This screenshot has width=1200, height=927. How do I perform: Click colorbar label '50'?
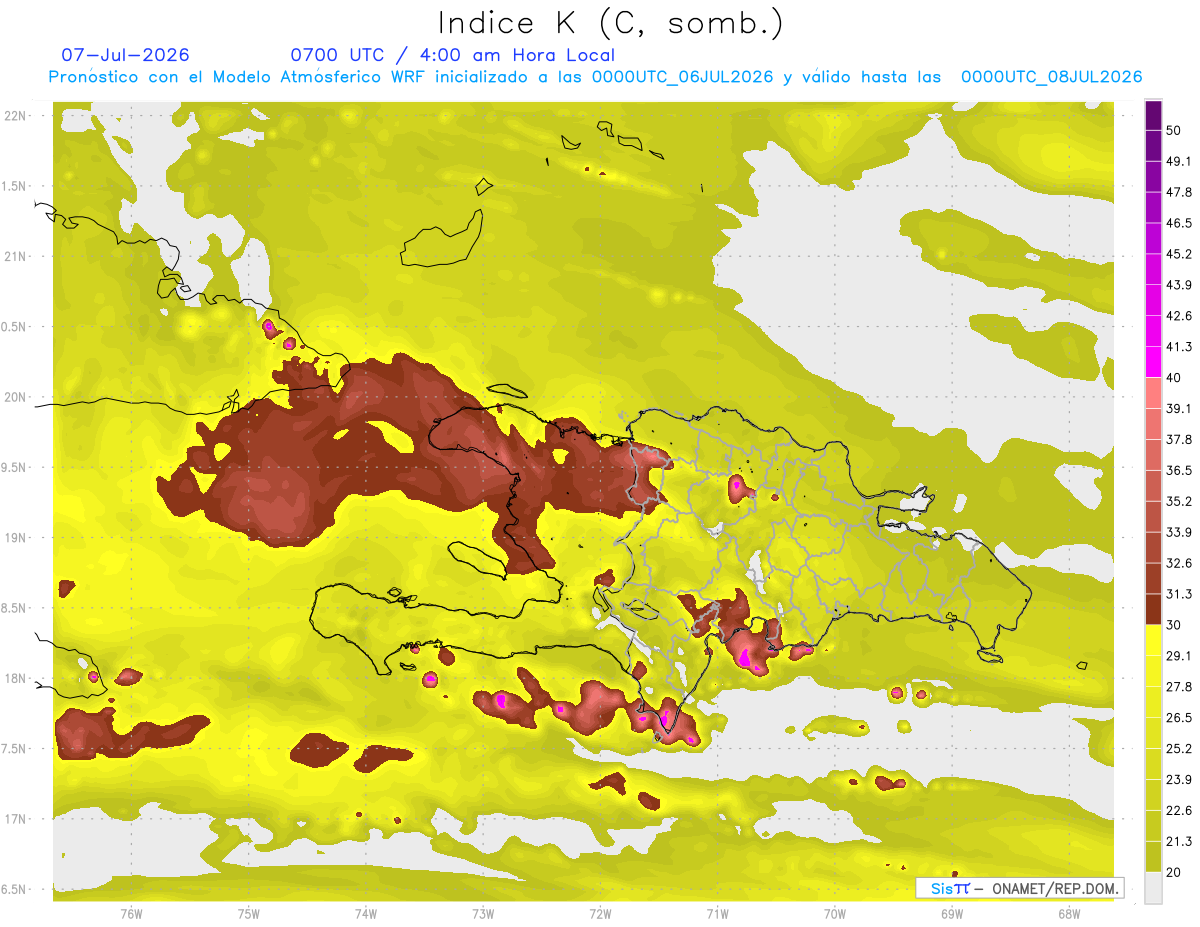click(1176, 131)
